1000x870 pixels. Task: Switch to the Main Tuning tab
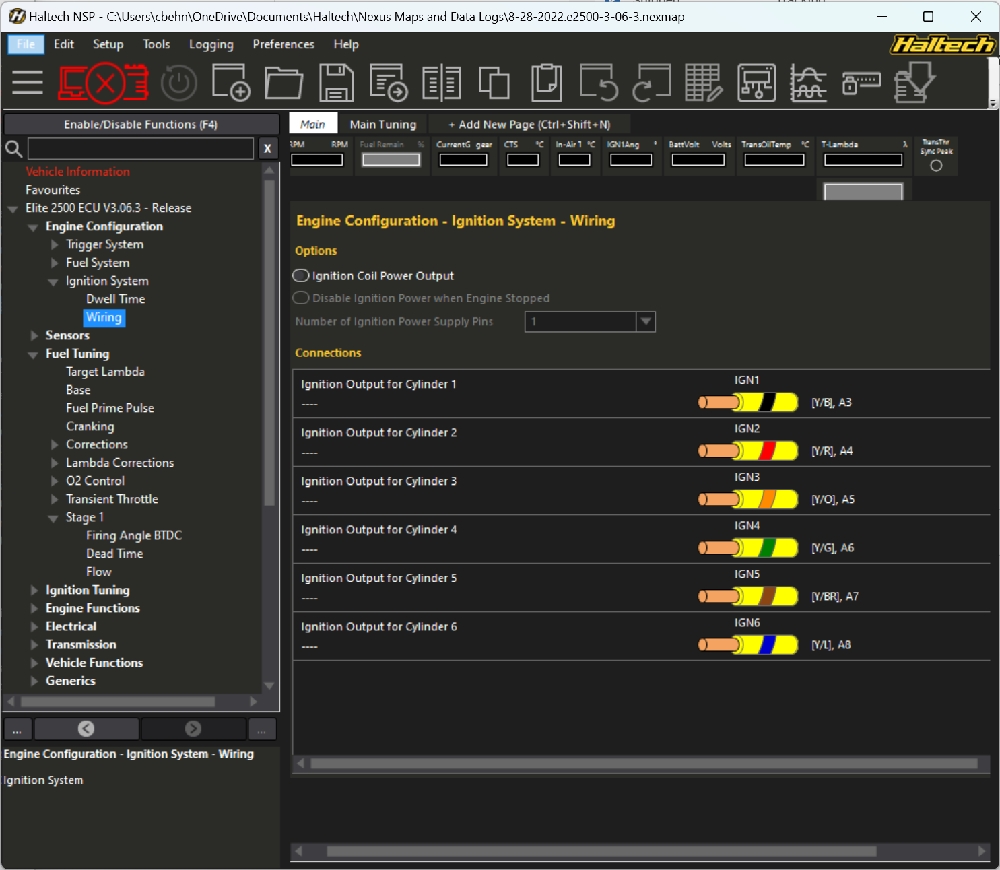(382, 125)
